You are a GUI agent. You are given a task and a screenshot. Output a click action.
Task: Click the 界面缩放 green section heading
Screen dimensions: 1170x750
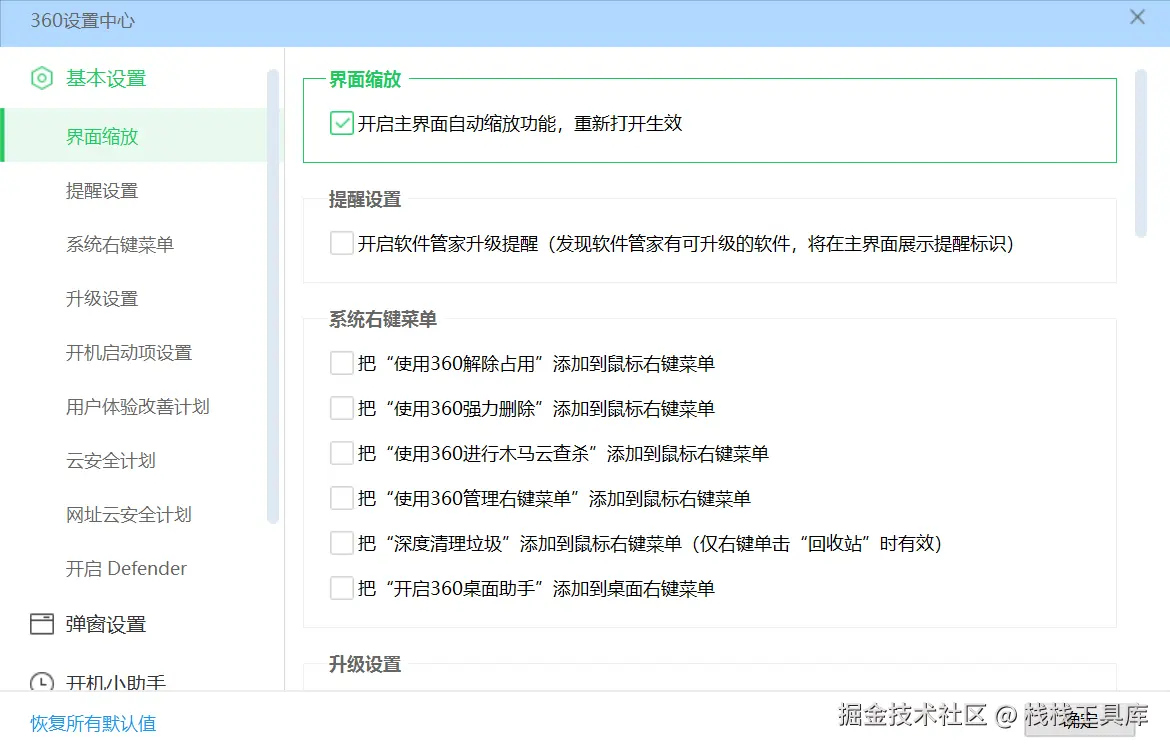365,79
